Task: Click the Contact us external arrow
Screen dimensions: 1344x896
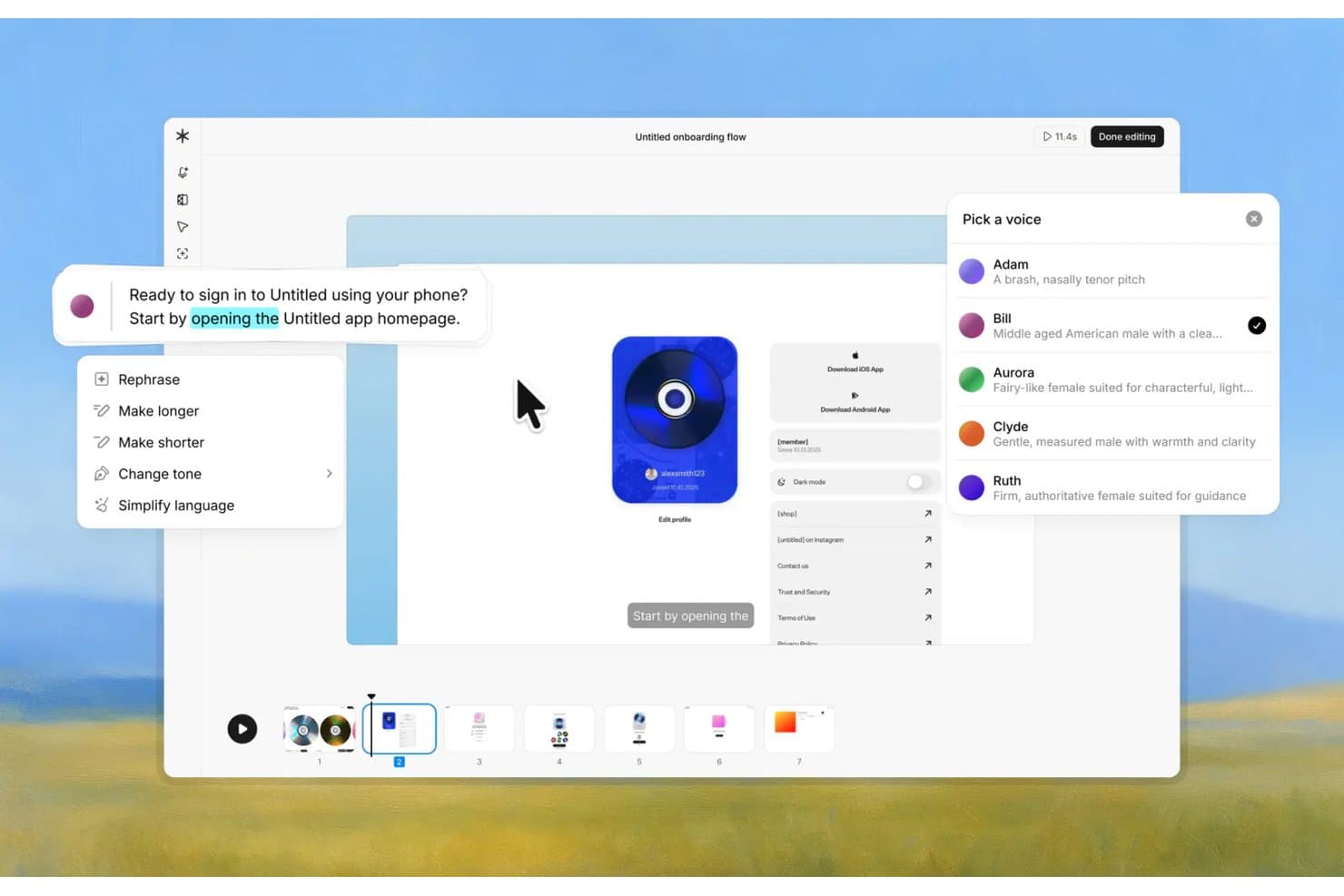Action: (x=928, y=566)
